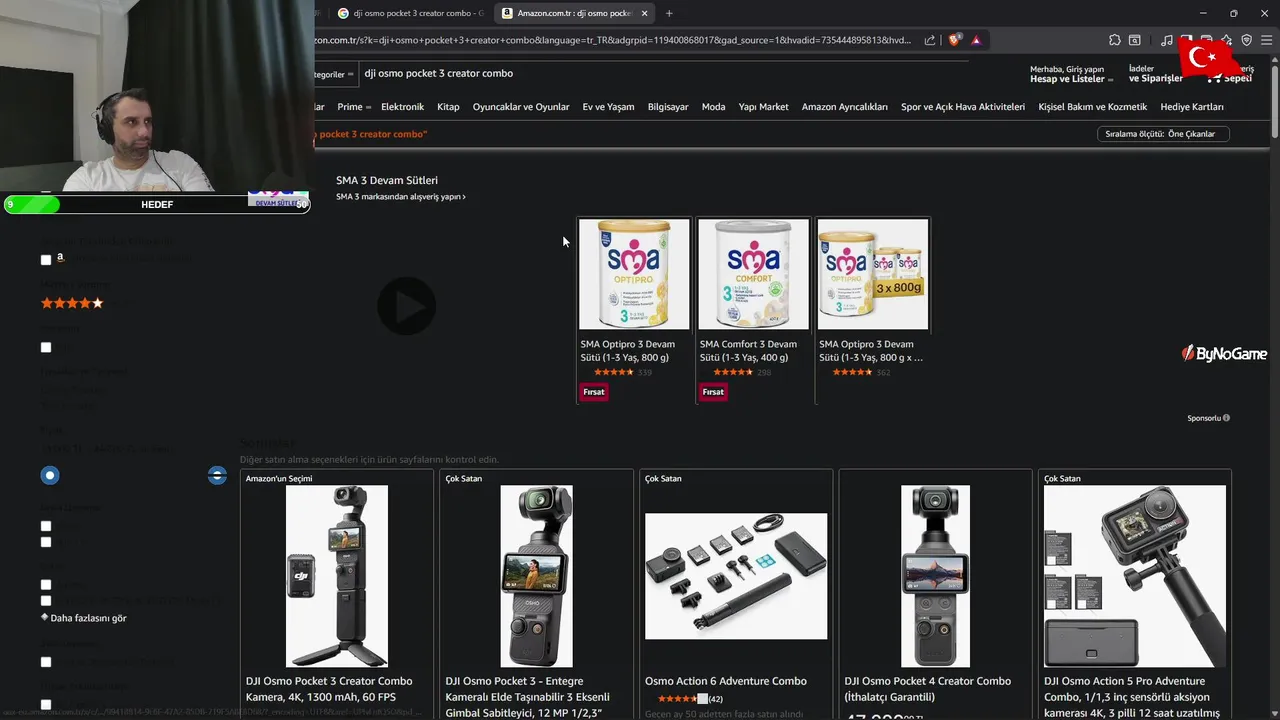
Task: Open DJI Osmo Pocket 3 Creator Combo title
Action: tap(329, 689)
